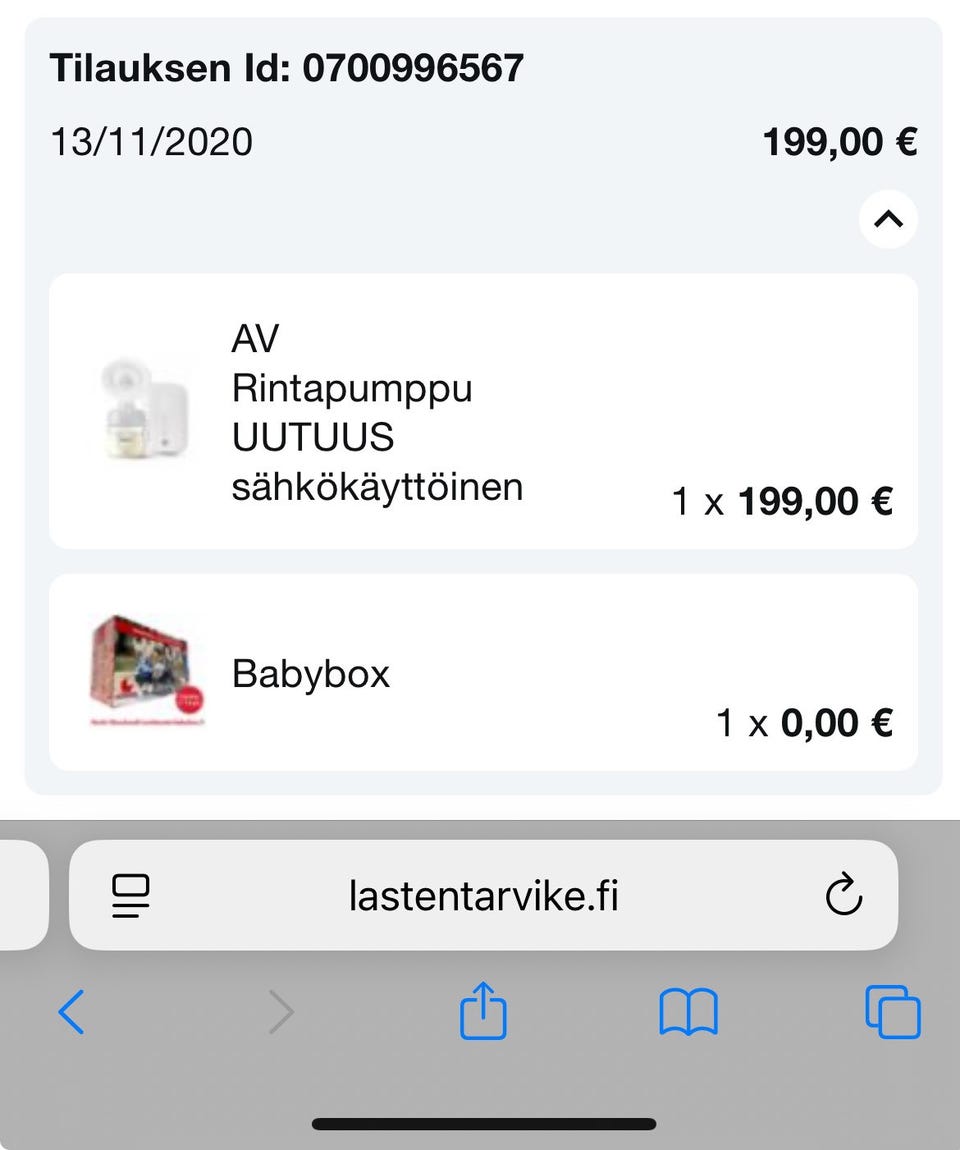Tap the Safari forward arrow

[281, 1012]
